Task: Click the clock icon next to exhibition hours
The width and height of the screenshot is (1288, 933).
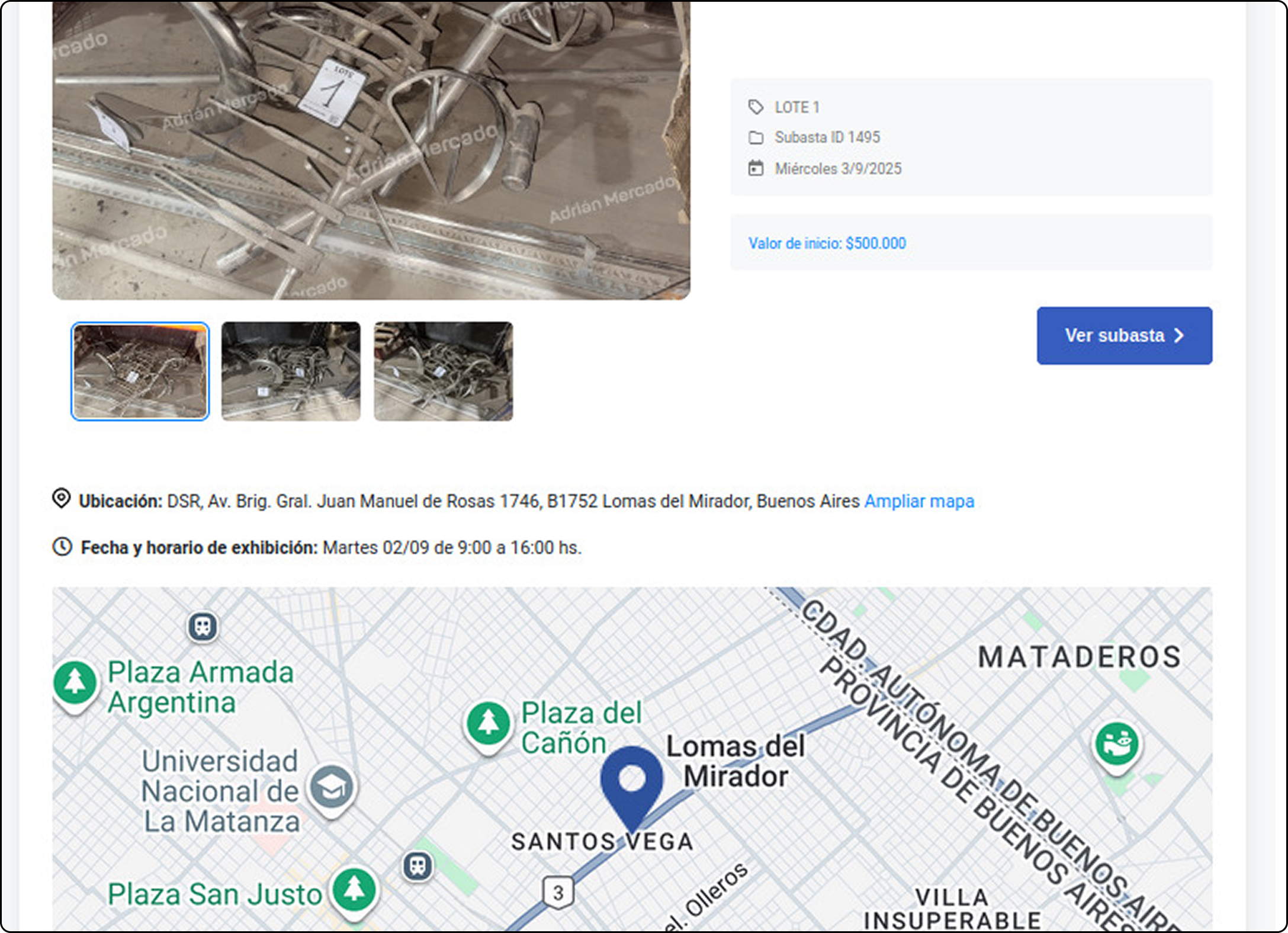Action: (x=62, y=546)
